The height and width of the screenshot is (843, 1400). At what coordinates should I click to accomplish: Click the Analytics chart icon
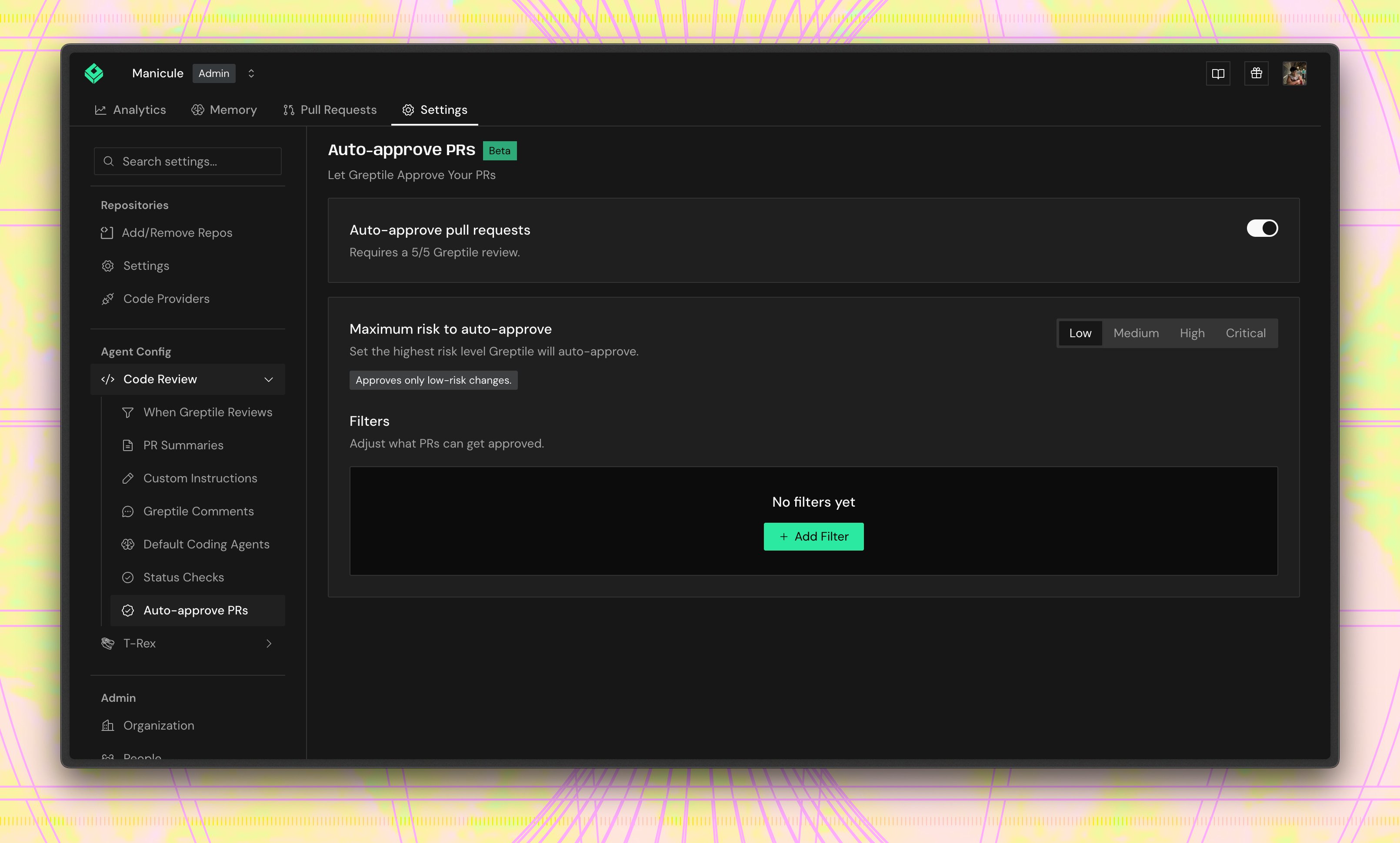point(100,110)
